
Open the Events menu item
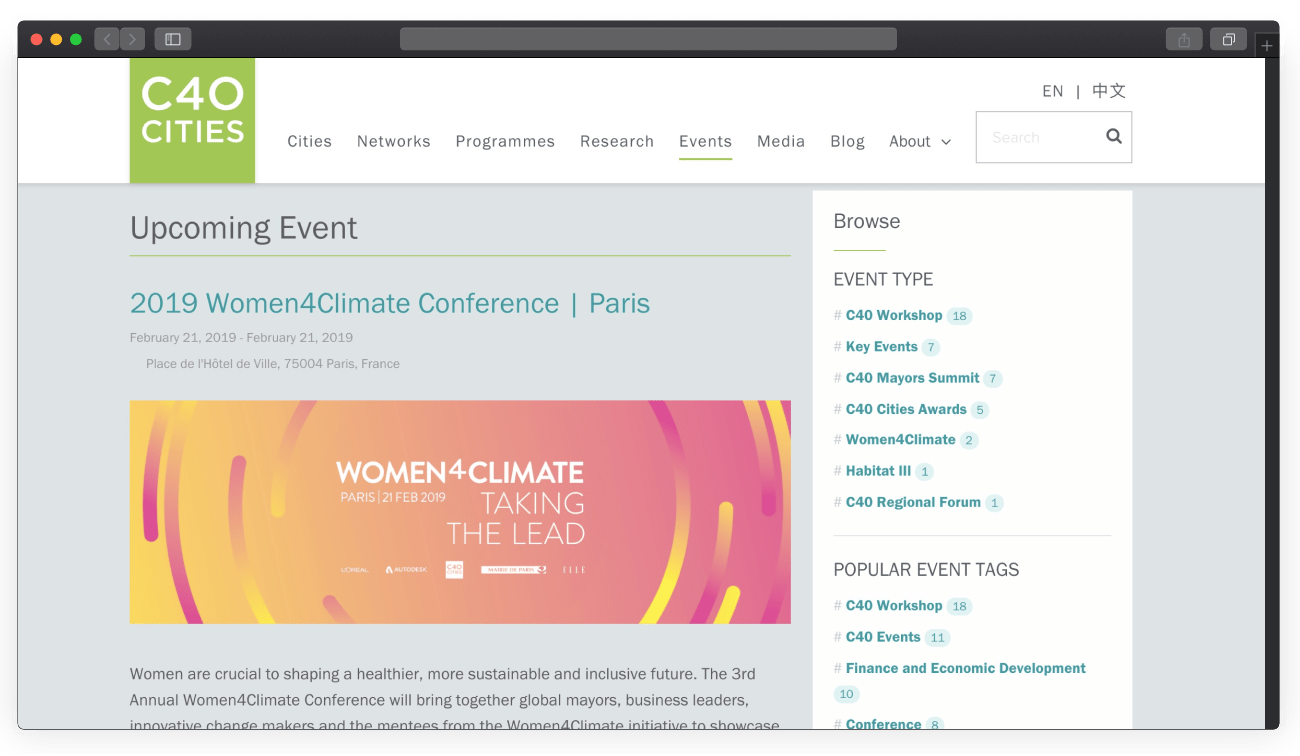(x=705, y=142)
